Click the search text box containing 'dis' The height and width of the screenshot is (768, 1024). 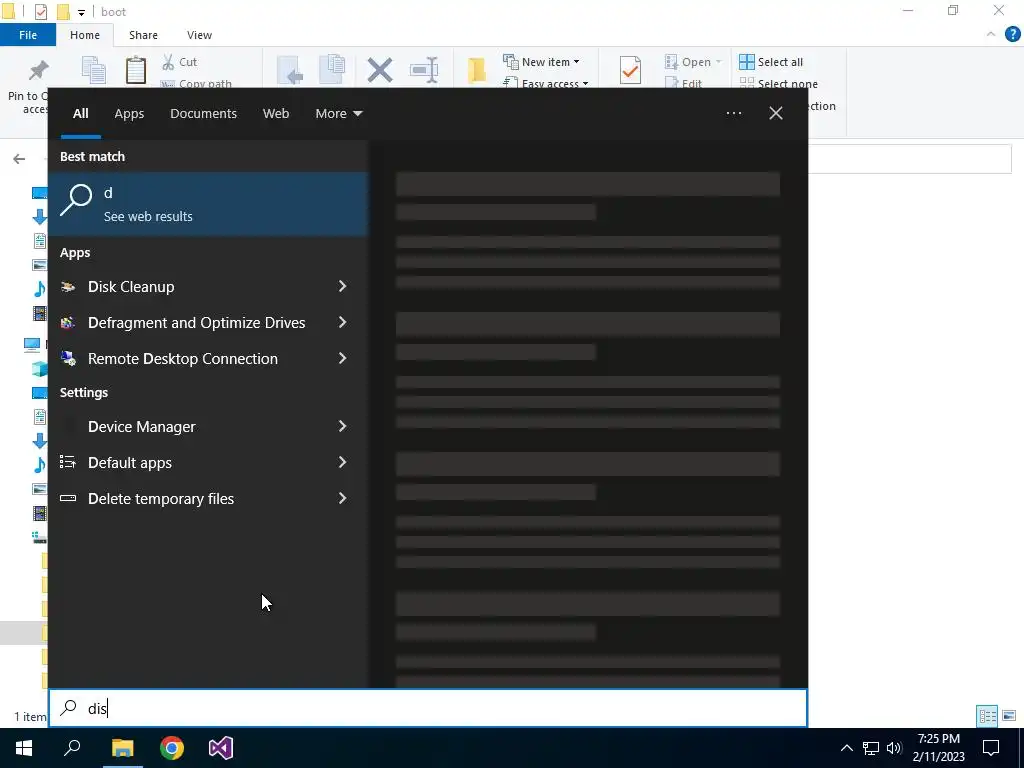tap(428, 708)
